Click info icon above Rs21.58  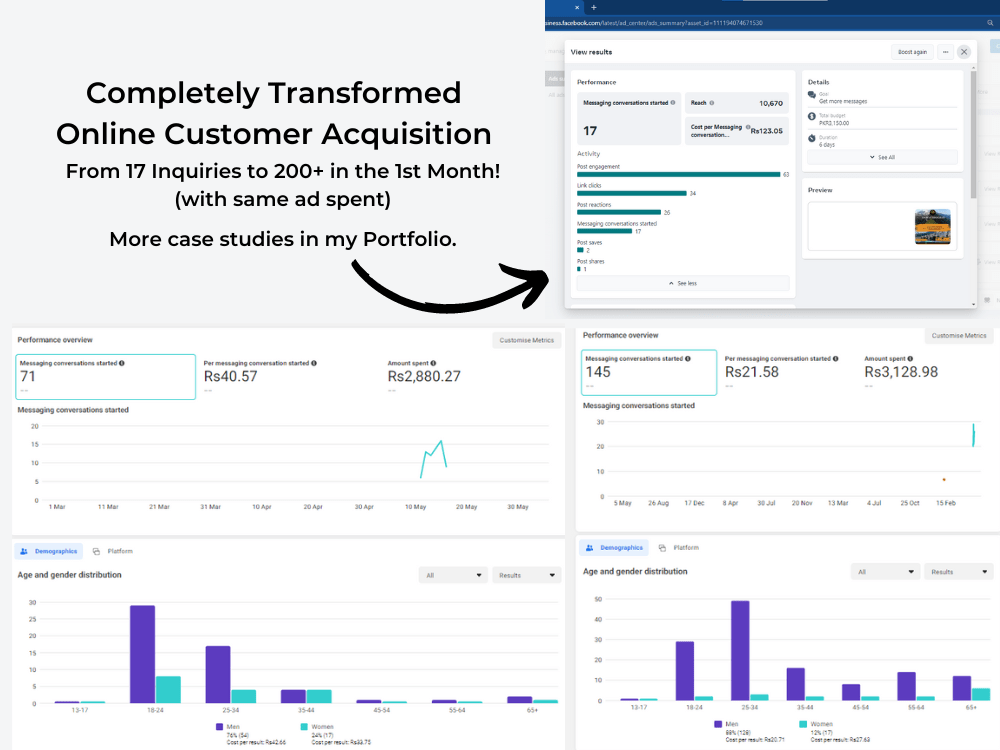click(835, 359)
